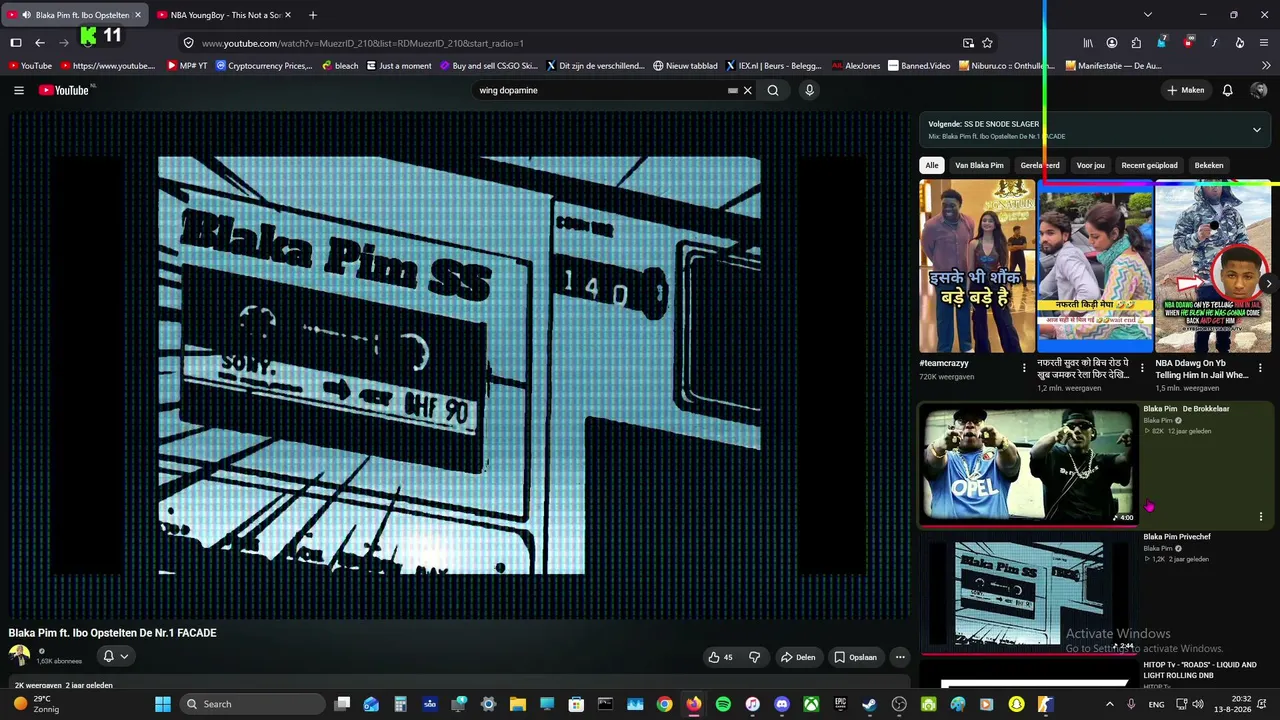
Task: Switch to the Blaka Pim video tab
Action: tap(74, 15)
